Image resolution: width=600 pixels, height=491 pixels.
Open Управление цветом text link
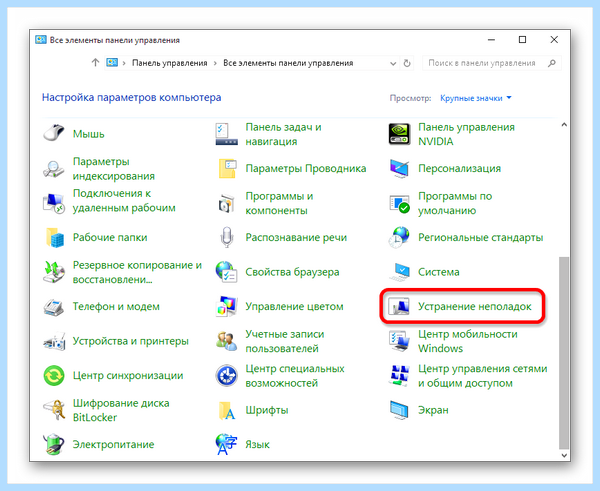point(294,307)
